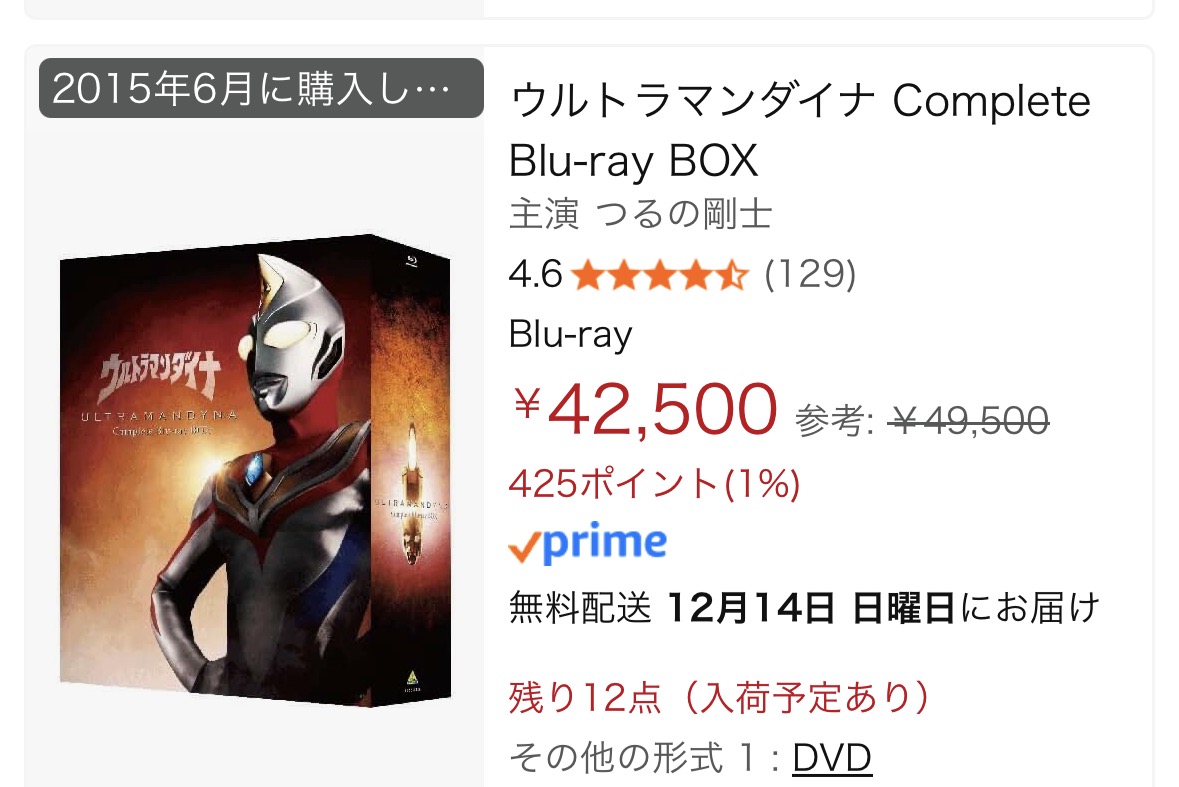Click the prime checkmark icon
The image size is (1179, 787).
[525, 548]
